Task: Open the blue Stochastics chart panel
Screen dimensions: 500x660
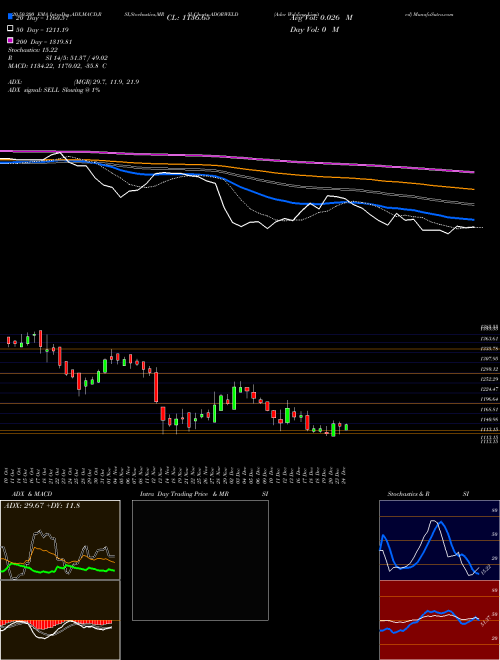Action: 439,540
